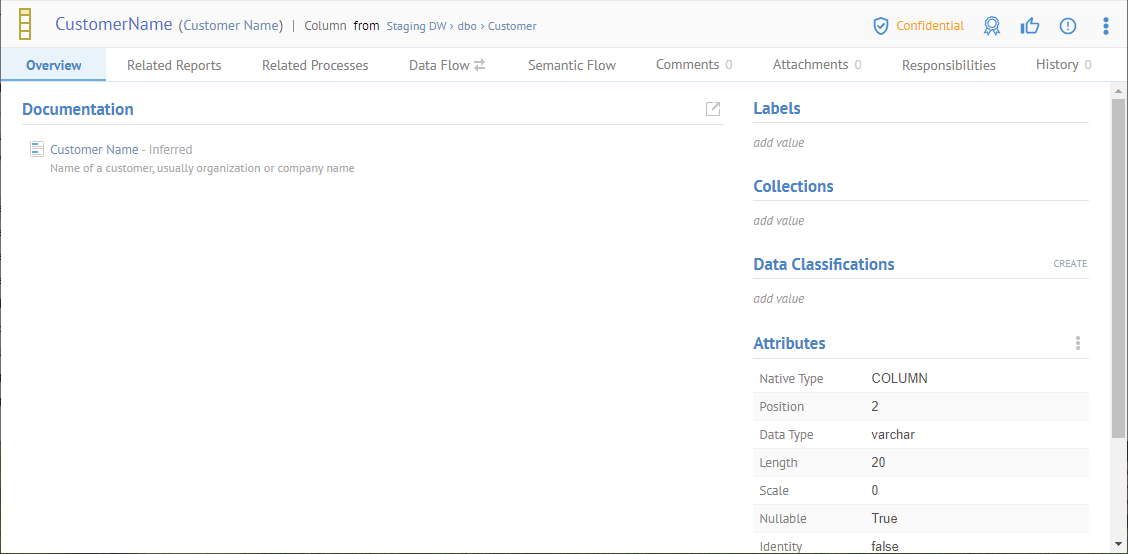Open Documentation in external editor icon
This screenshot has height=554, width=1128.
pos(712,109)
